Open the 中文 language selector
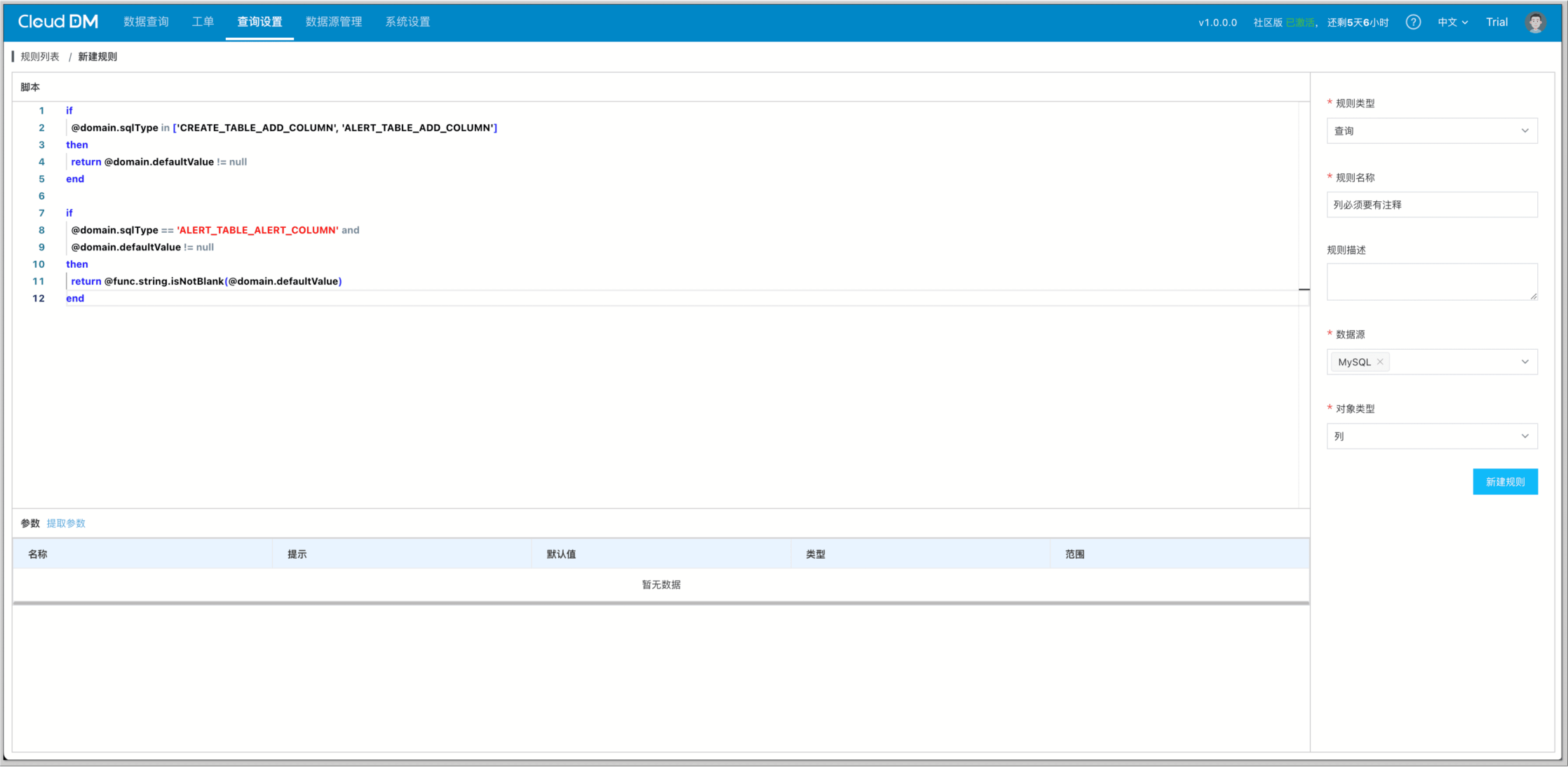The width and height of the screenshot is (1568, 767). 1452,22
